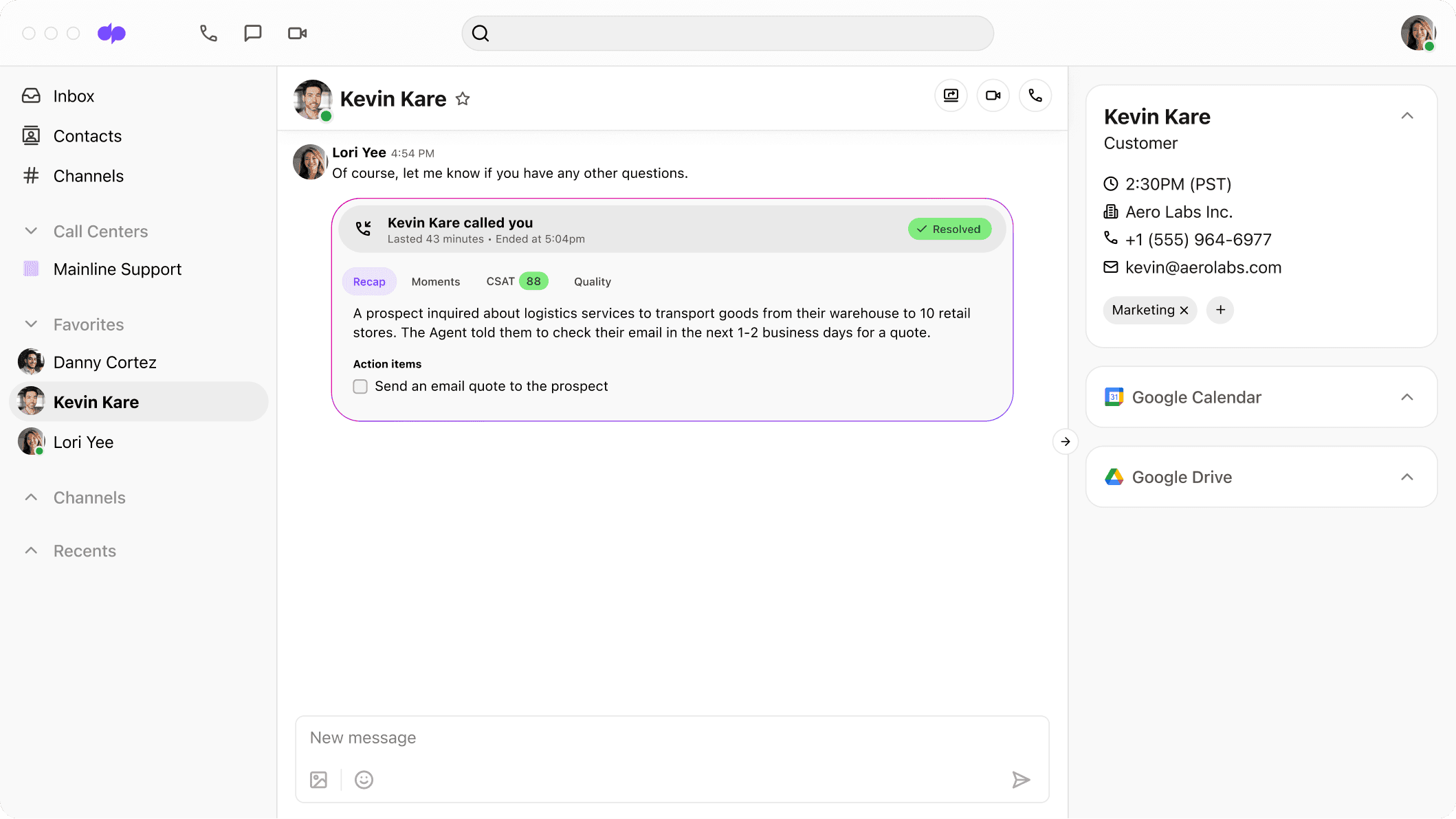Open Channels via the hash icon
Image resolution: width=1456 pixels, height=819 pixels.
(88, 175)
